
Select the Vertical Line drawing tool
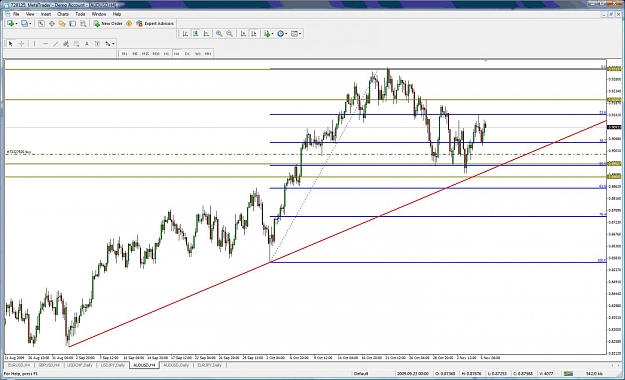click(34, 44)
